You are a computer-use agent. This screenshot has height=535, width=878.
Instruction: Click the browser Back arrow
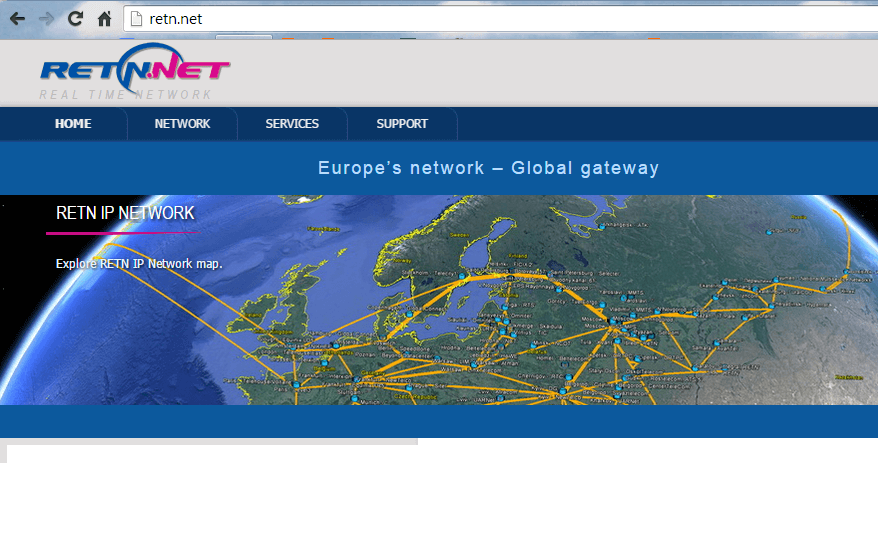(x=17, y=19)
